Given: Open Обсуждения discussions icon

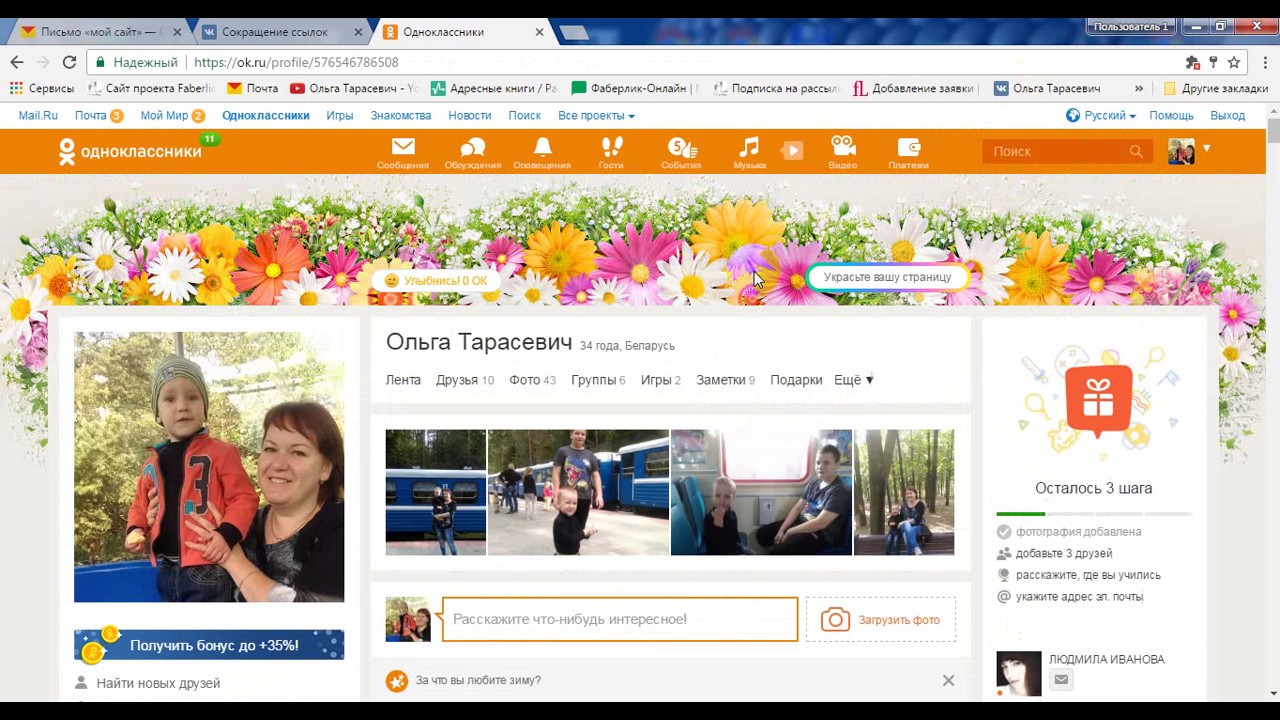Looking at the screenshot, I should [x=473, y=152].
